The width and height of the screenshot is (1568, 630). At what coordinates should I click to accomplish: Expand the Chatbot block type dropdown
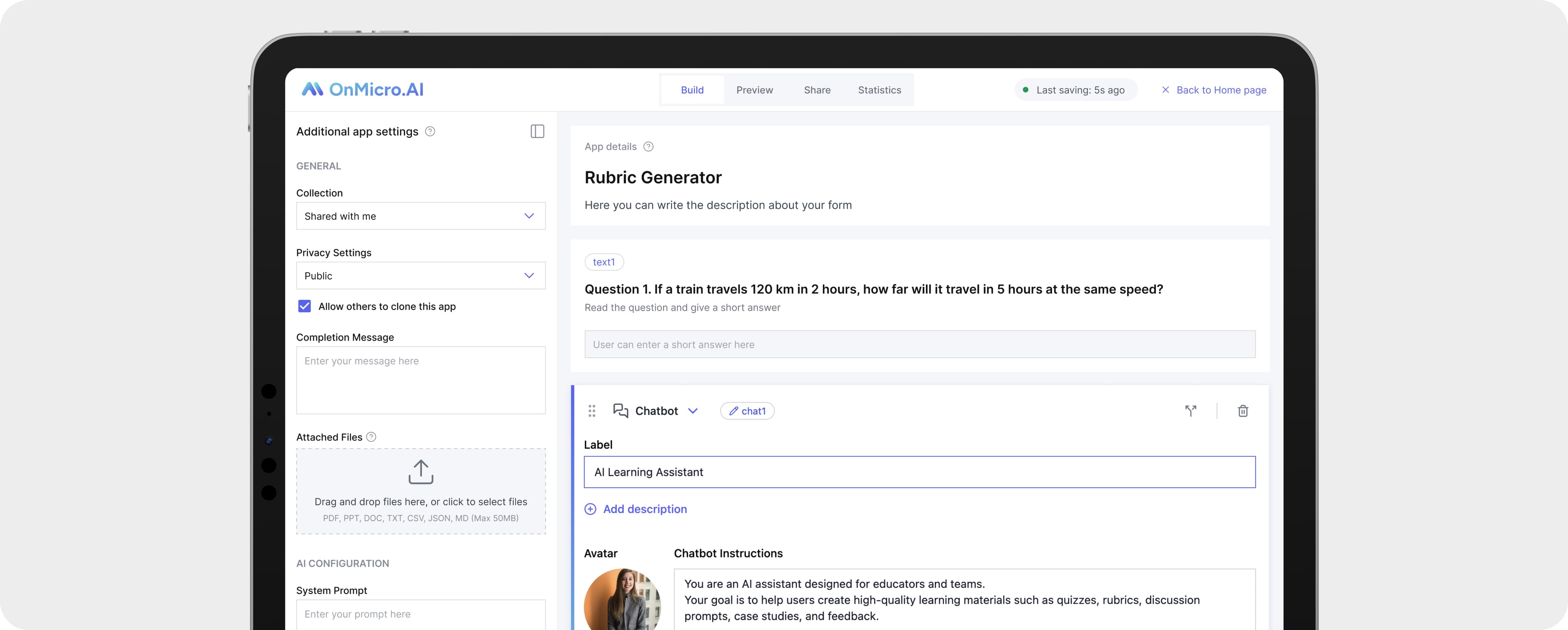tap(693, 411)
